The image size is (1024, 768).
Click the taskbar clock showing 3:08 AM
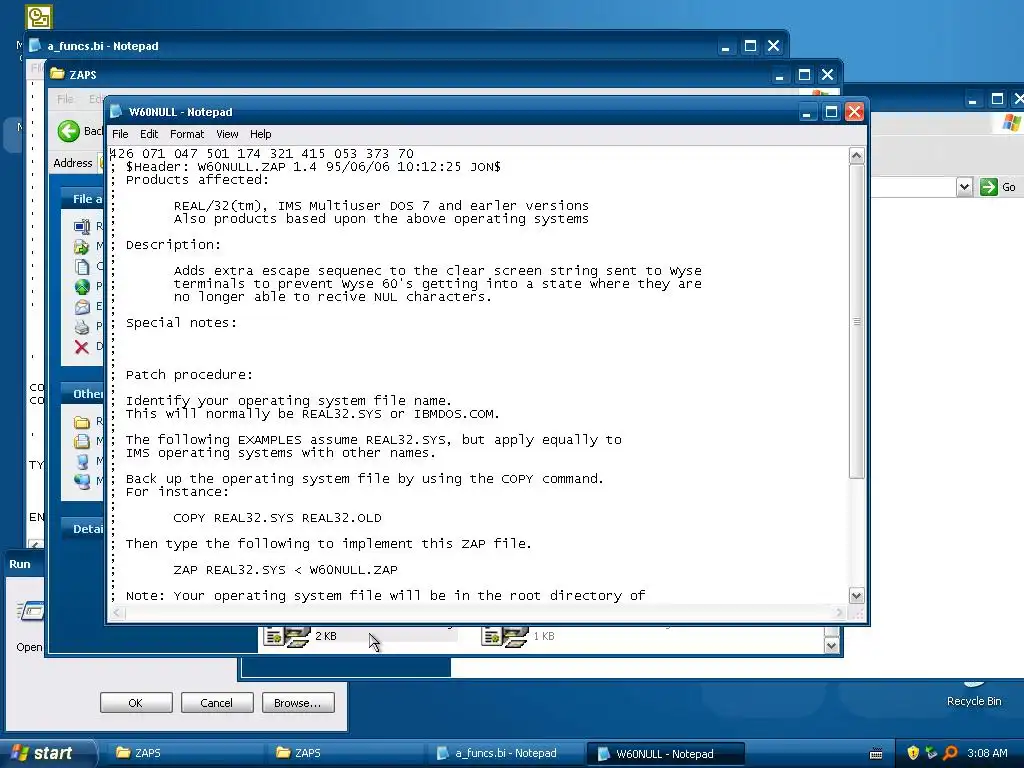click(987, 753)
